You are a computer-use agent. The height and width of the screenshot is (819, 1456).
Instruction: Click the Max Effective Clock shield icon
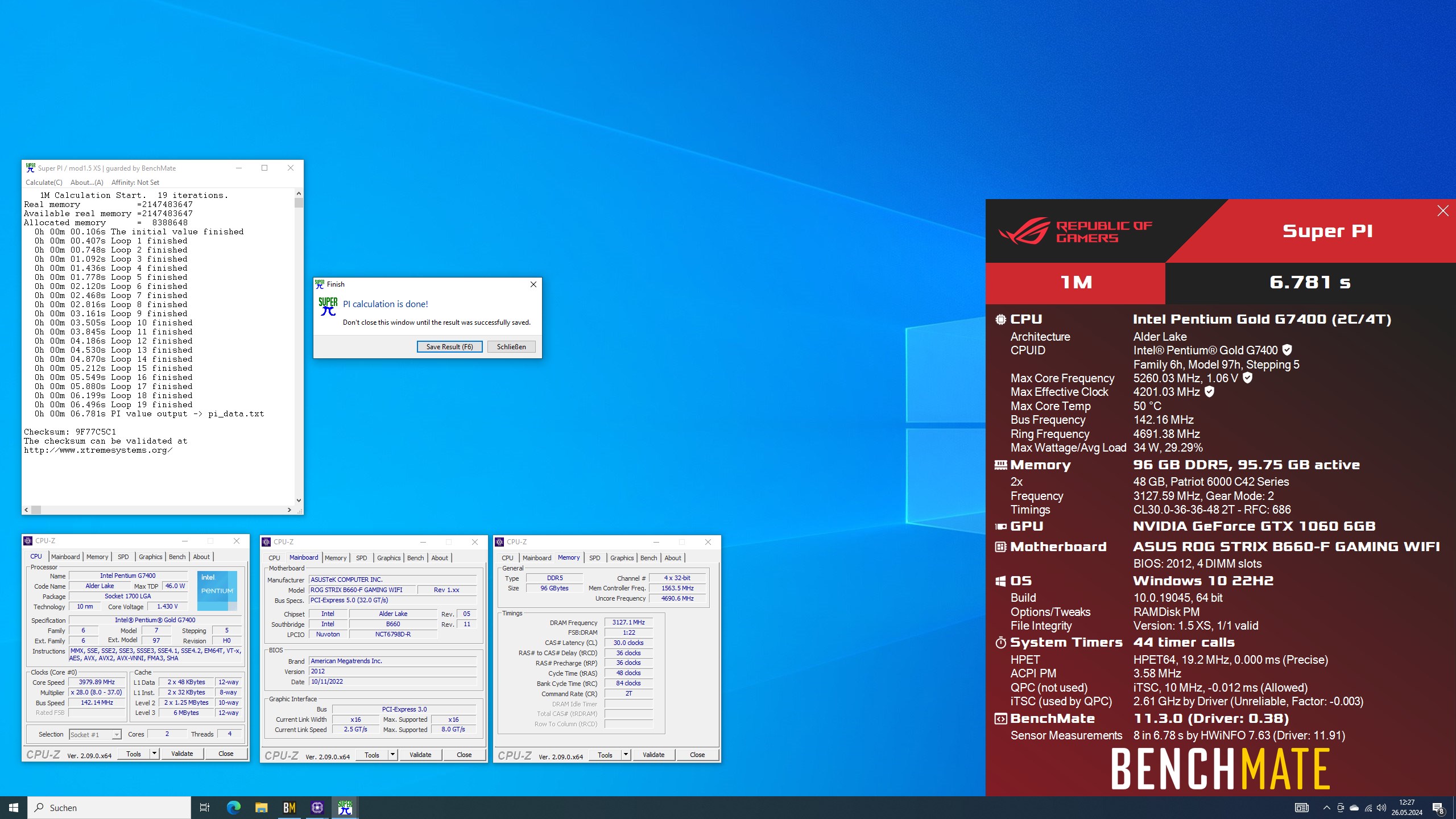click(1210, 391)
